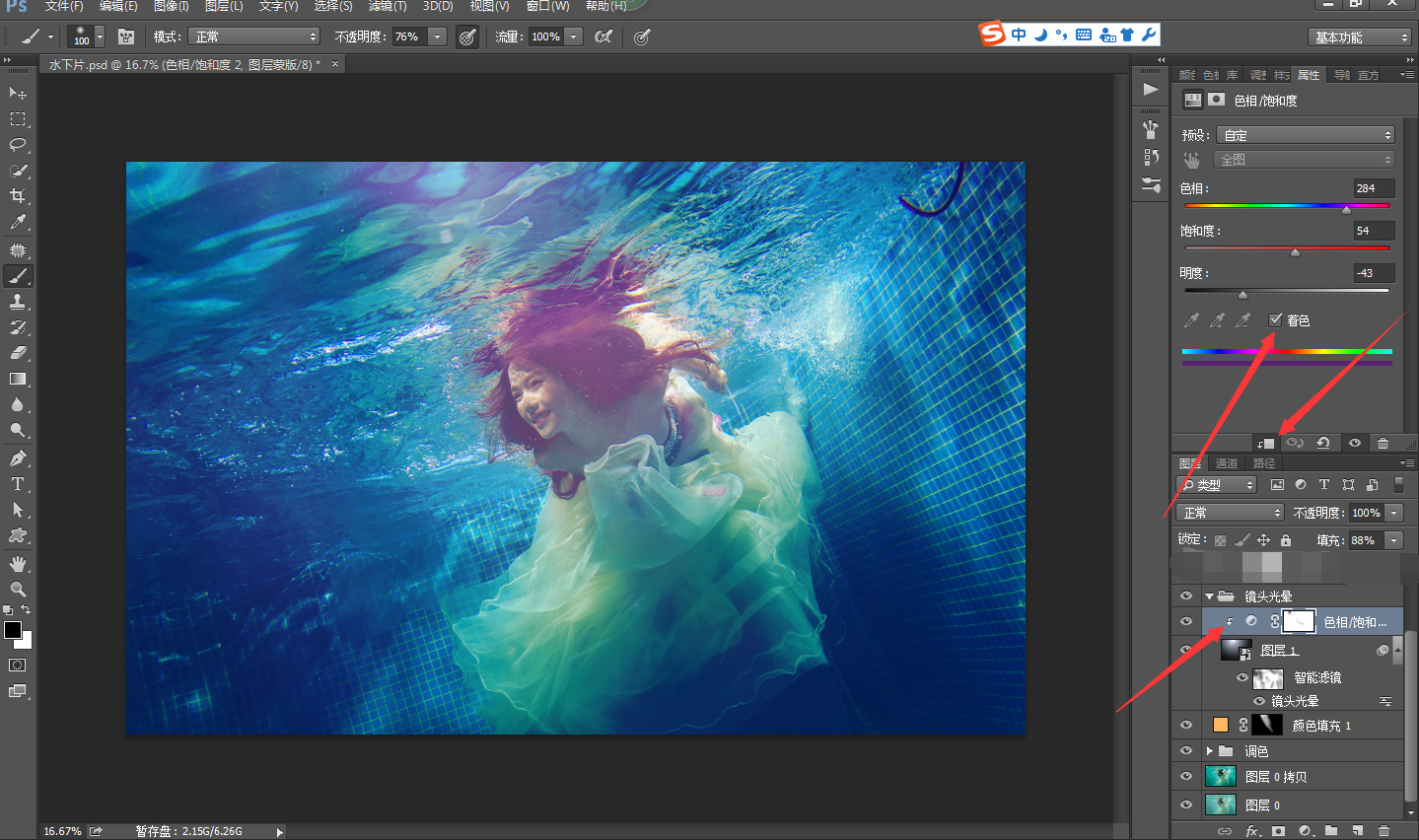
Task: Open the brush blending 模式 dropdown
Action: click(x=255, y=36)
